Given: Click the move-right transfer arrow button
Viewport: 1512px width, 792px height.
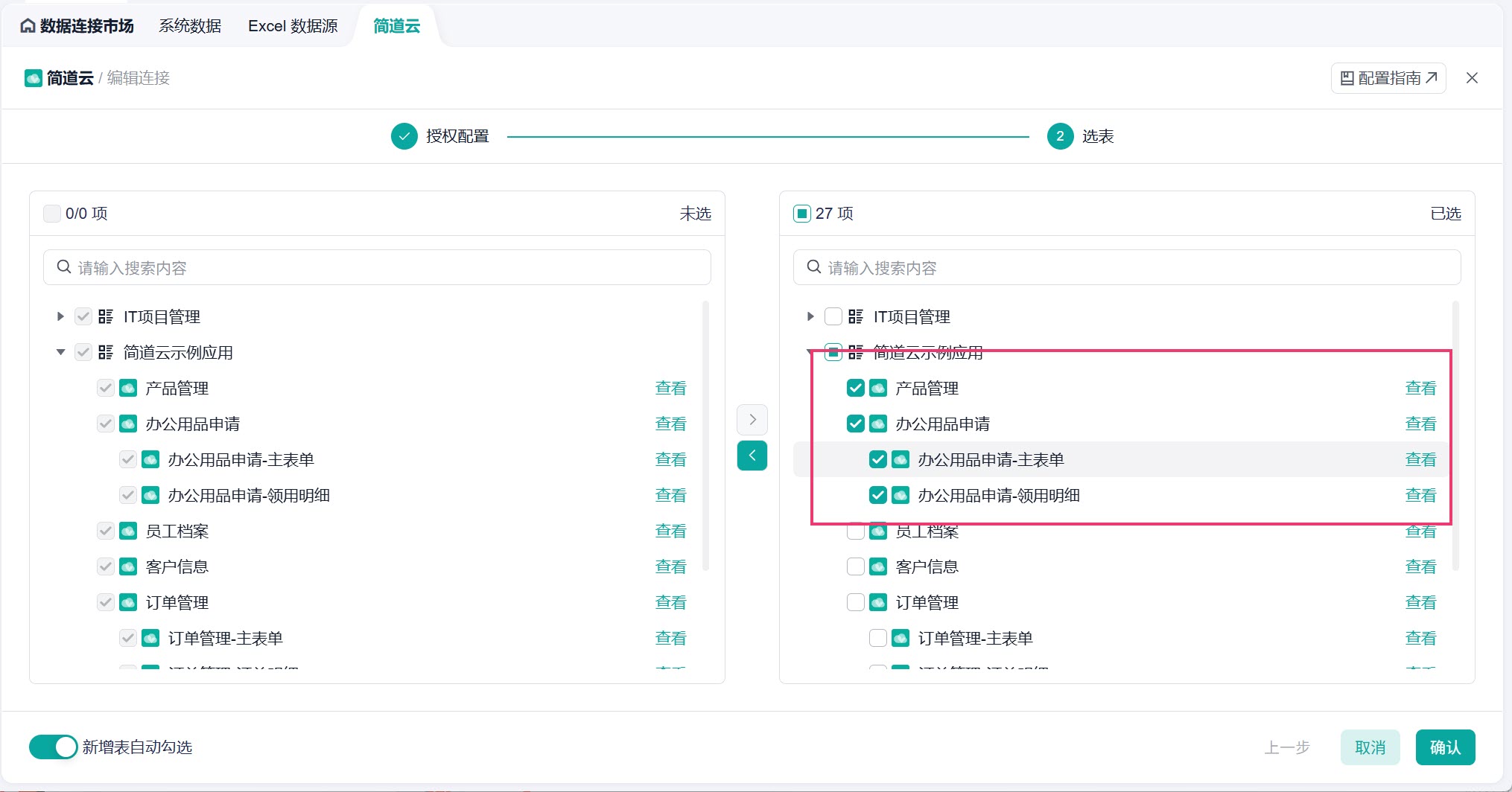Looking at the screenshot, I should [x=752, y=420].
